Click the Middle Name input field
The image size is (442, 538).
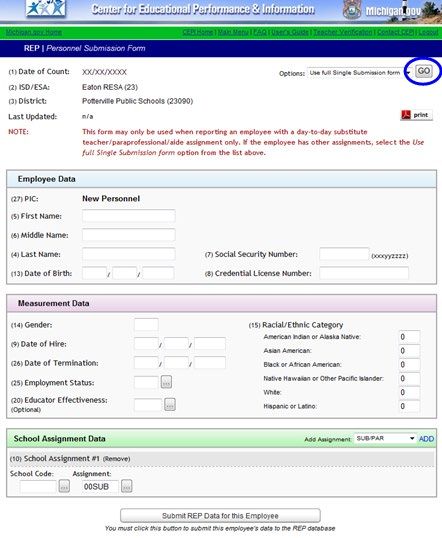[x=129, y=235]
